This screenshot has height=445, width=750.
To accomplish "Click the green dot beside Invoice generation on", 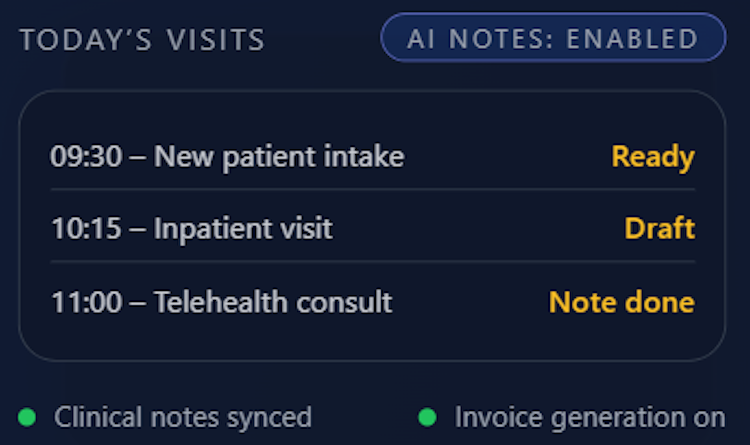I will 427,416.
